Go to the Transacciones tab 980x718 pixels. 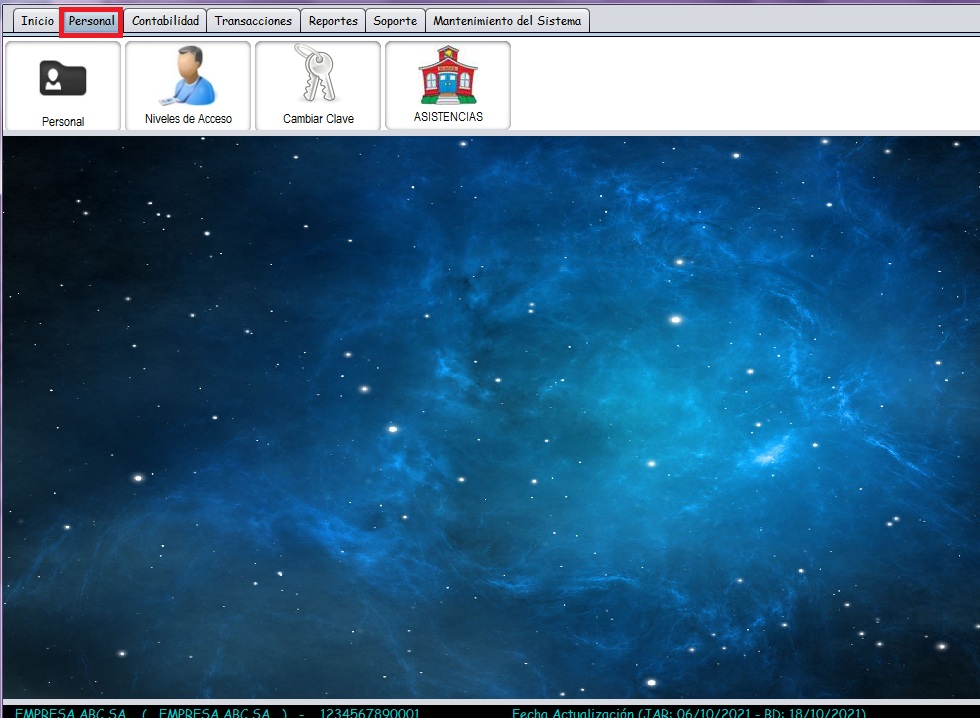(x=253, y=21)
